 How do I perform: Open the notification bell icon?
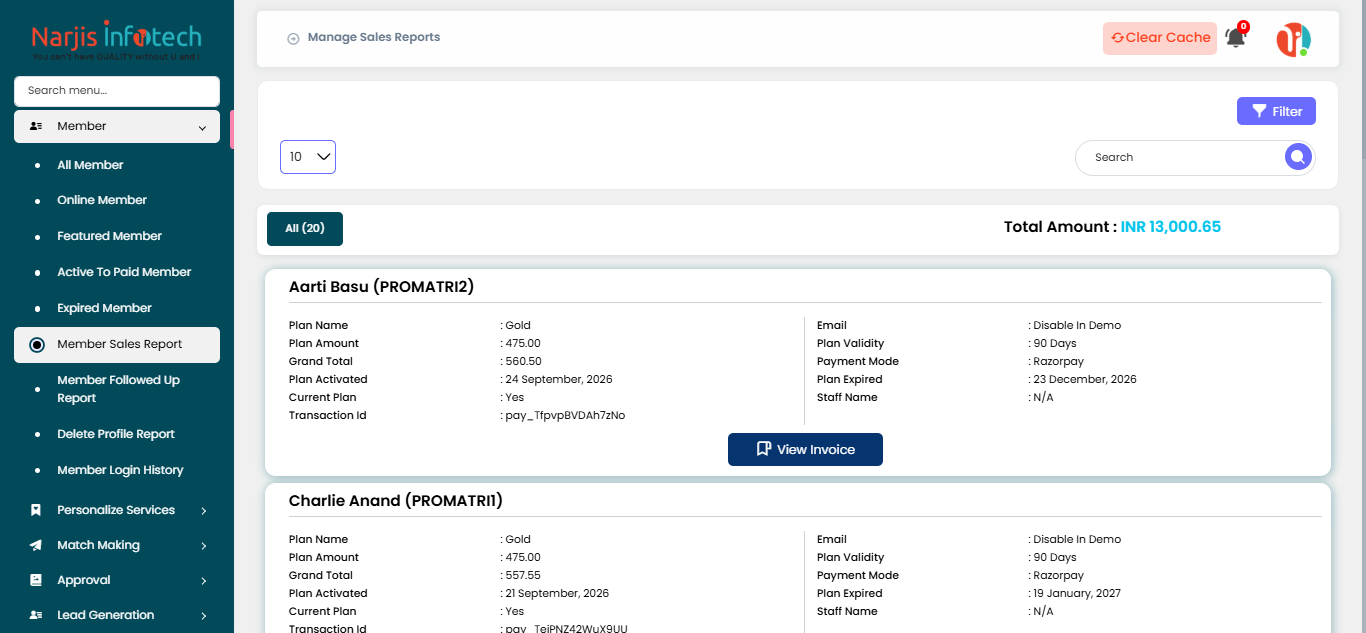(1236, 37)
